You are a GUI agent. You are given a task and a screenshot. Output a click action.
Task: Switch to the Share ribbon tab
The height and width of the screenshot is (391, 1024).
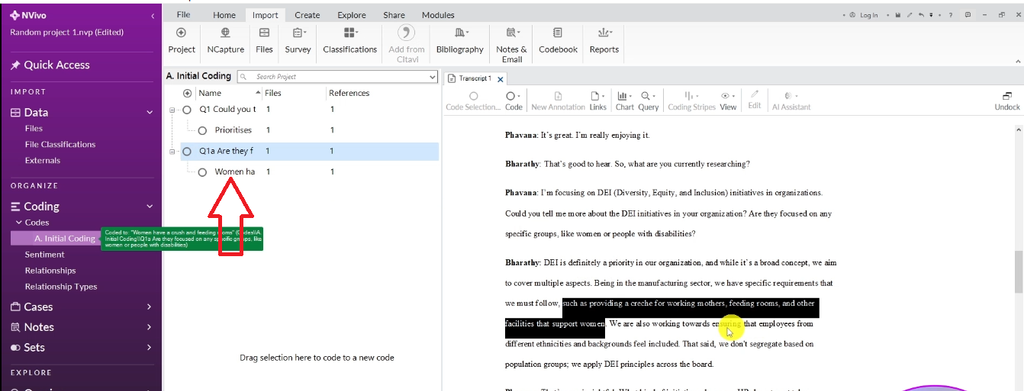(394, 15)
